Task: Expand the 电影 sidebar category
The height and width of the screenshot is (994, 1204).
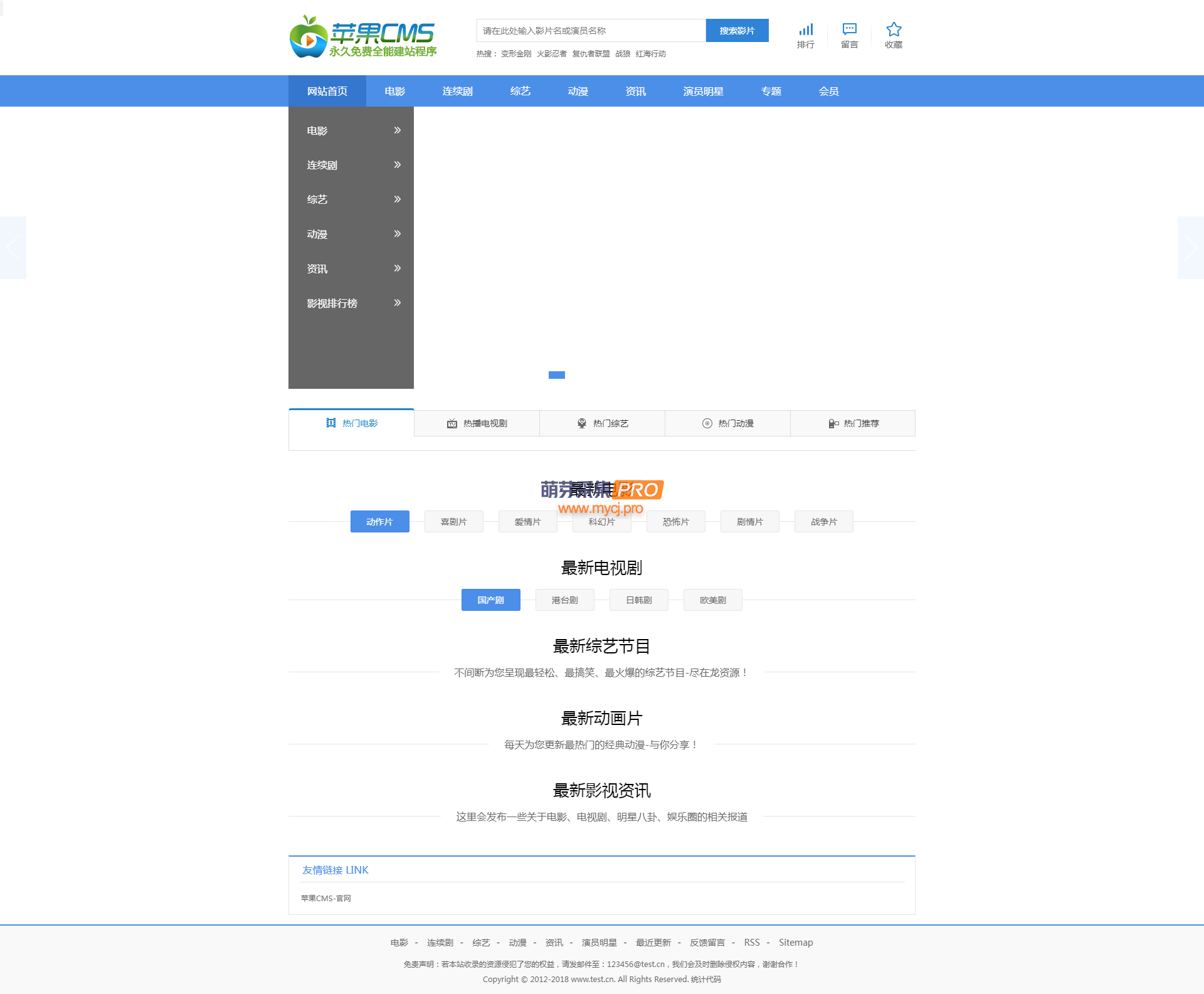Action: (x=351, y=130)
